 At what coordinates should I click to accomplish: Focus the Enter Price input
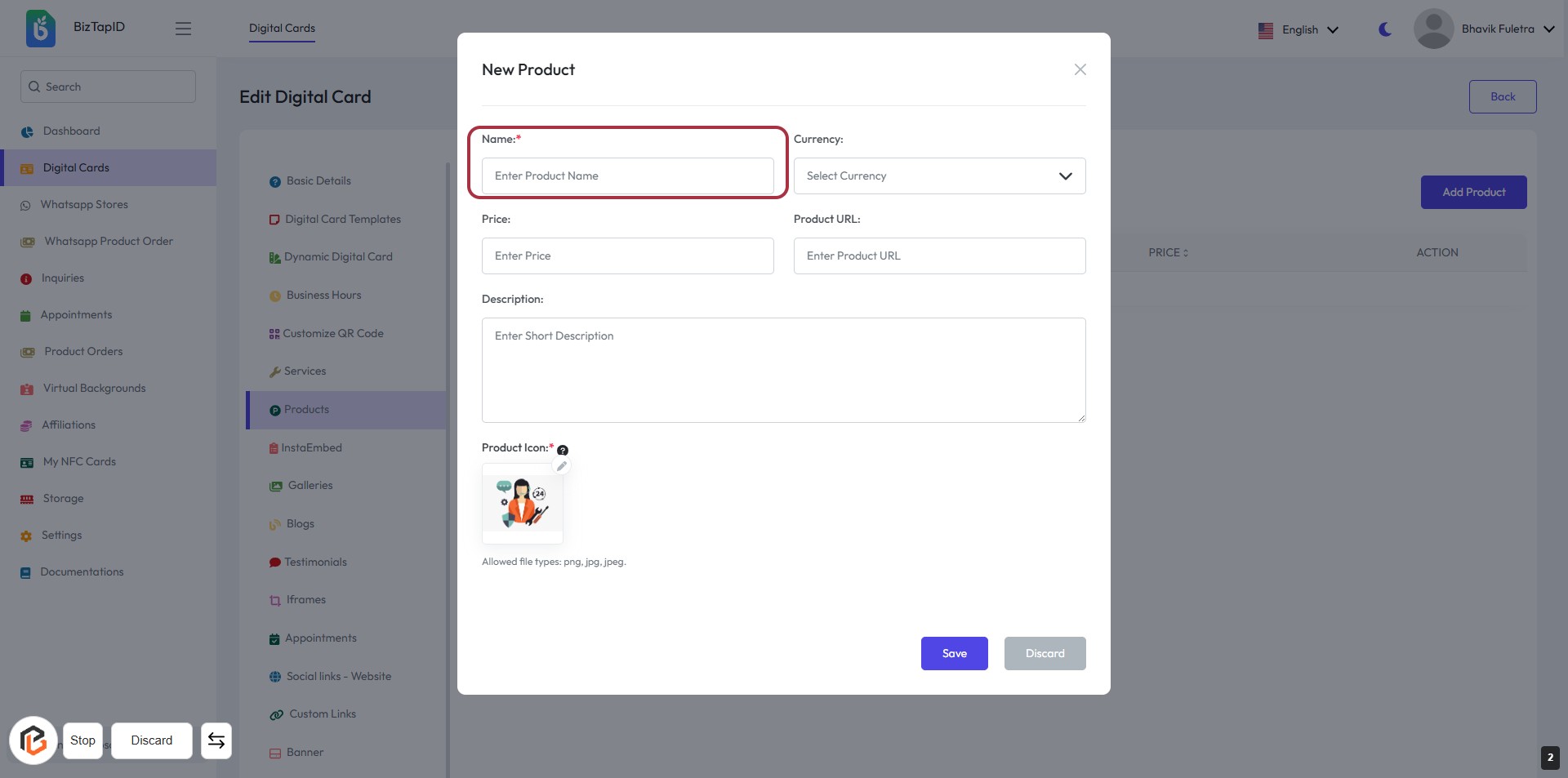(627, 256)
